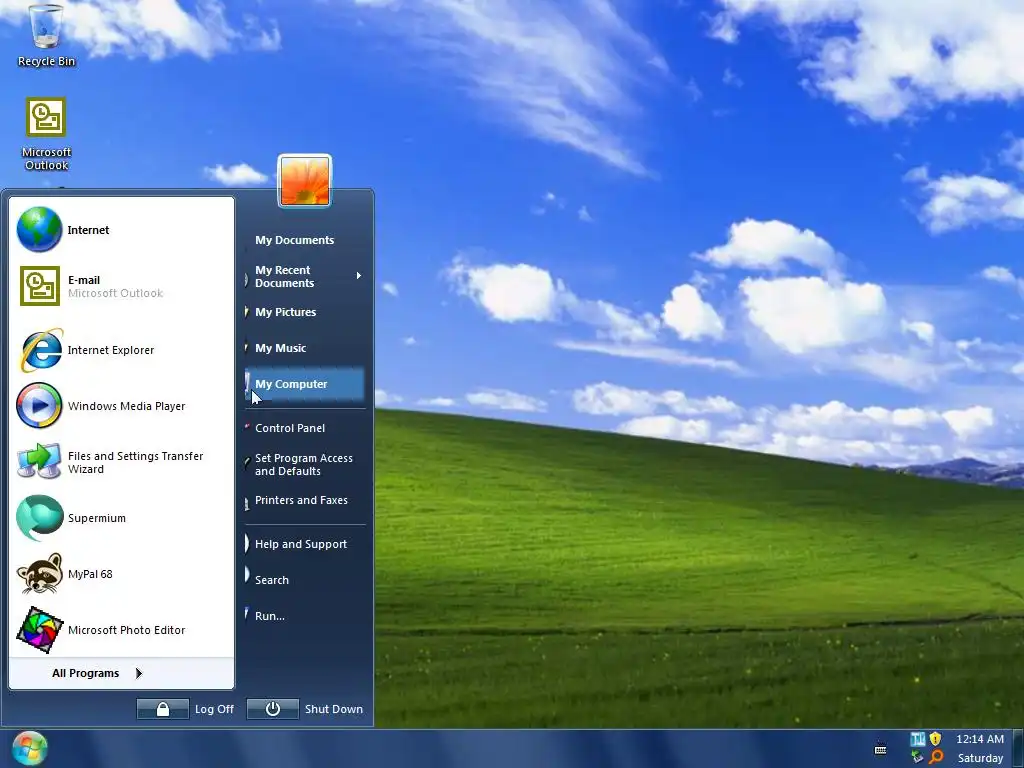The image size is (1024, 768).
Task: Open Printers and Faxes
Action: (x=305, y=500)
